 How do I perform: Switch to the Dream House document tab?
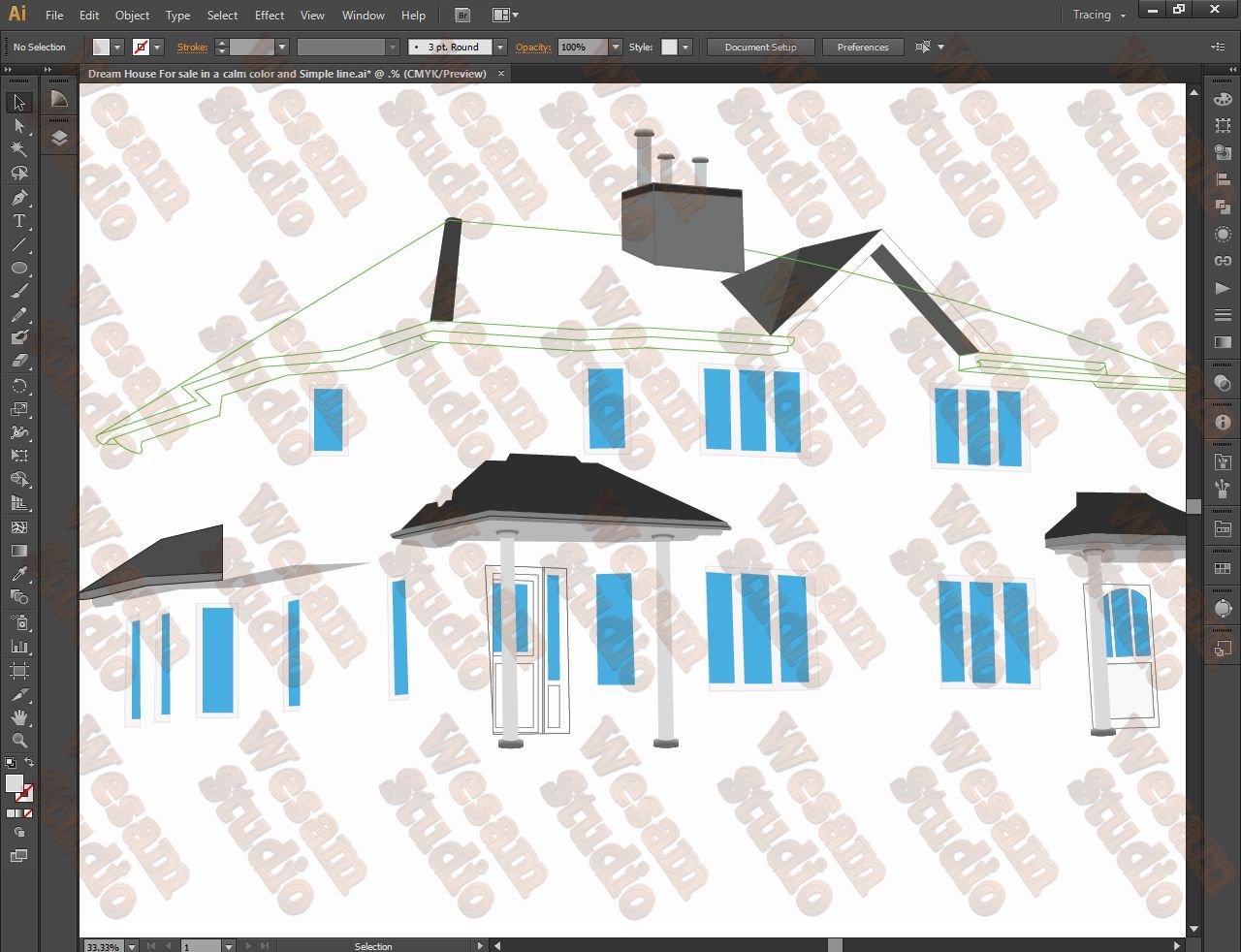296,74
